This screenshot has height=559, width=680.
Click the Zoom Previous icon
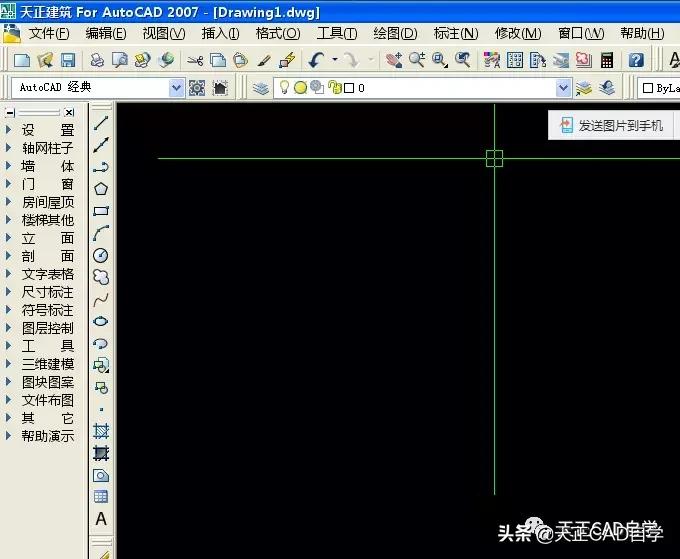(463, 60)
